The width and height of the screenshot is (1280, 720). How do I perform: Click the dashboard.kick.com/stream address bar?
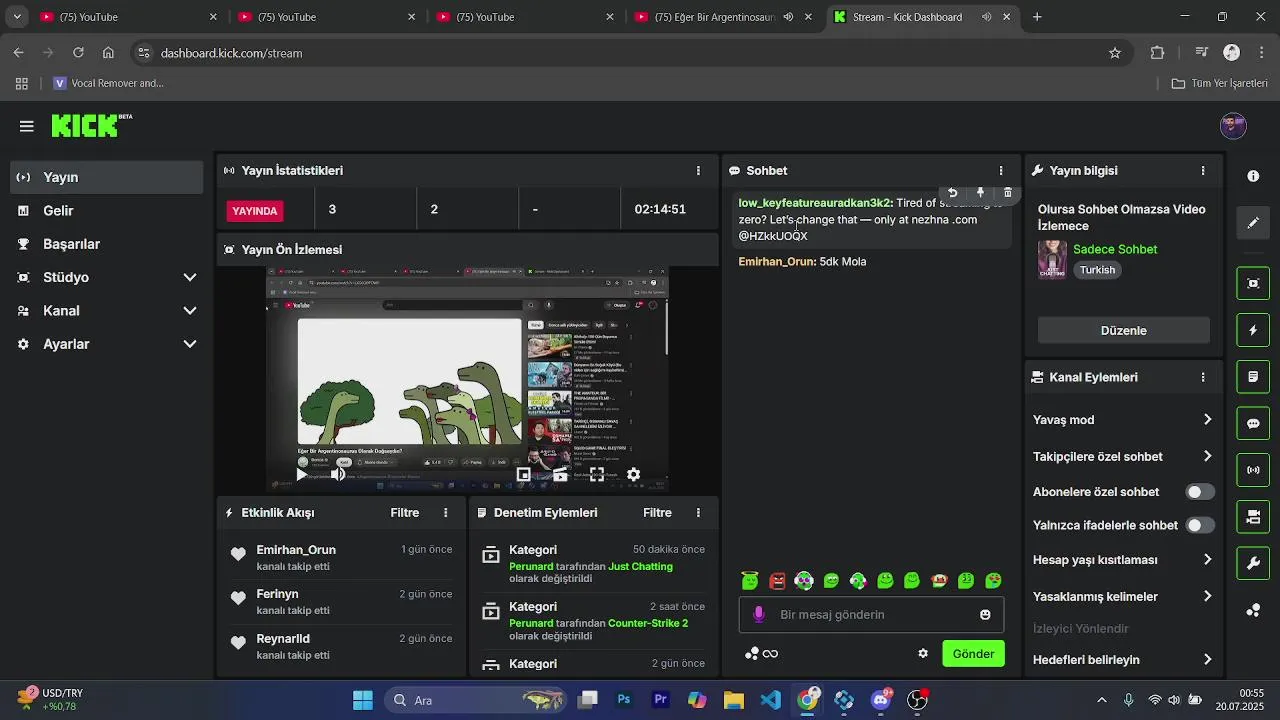point(630,53)
